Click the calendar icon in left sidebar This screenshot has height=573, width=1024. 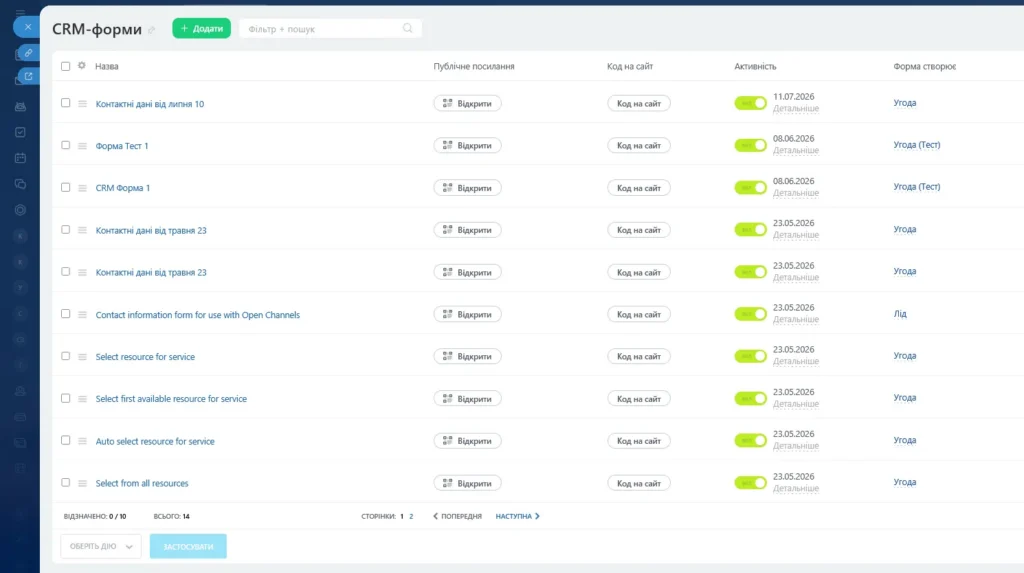pos(20,158)
